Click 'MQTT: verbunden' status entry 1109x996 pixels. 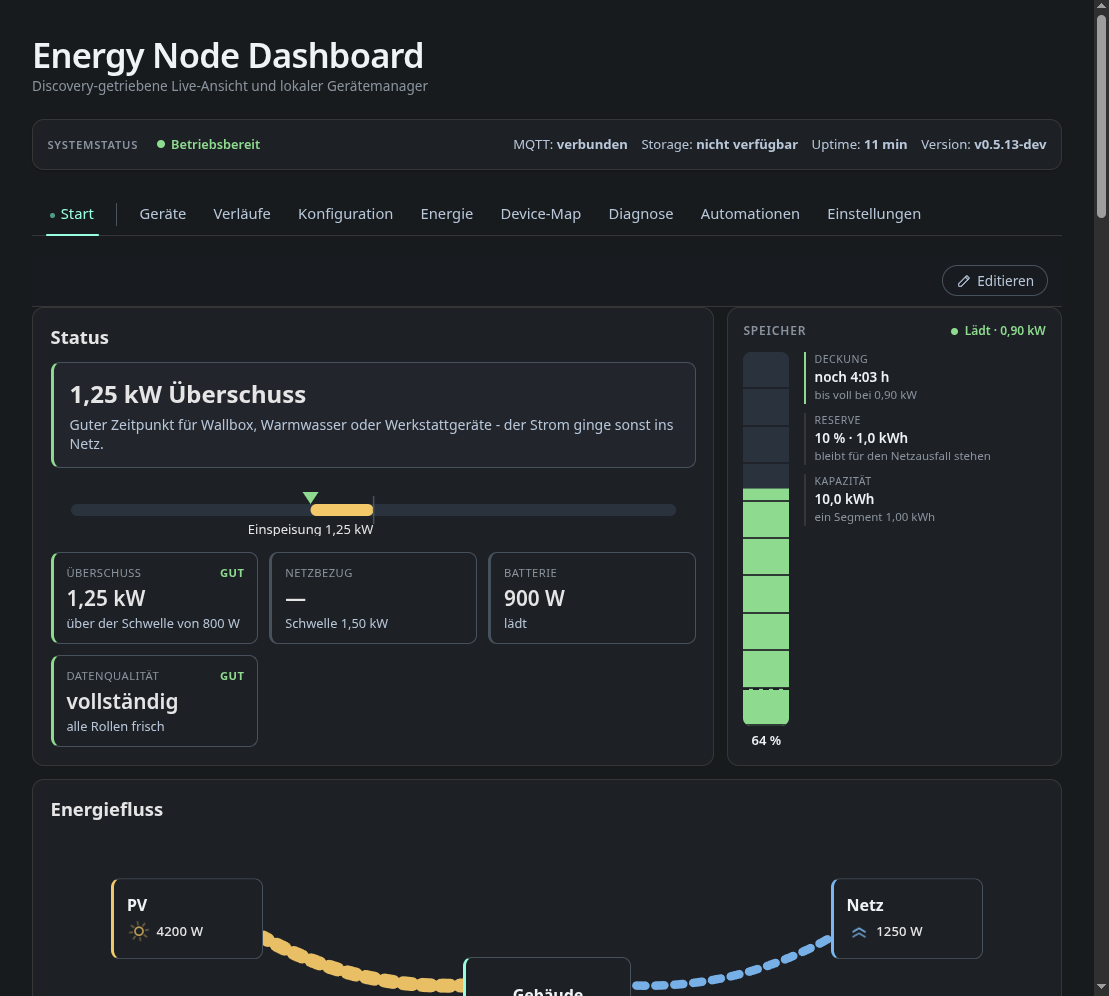[570, 144]
